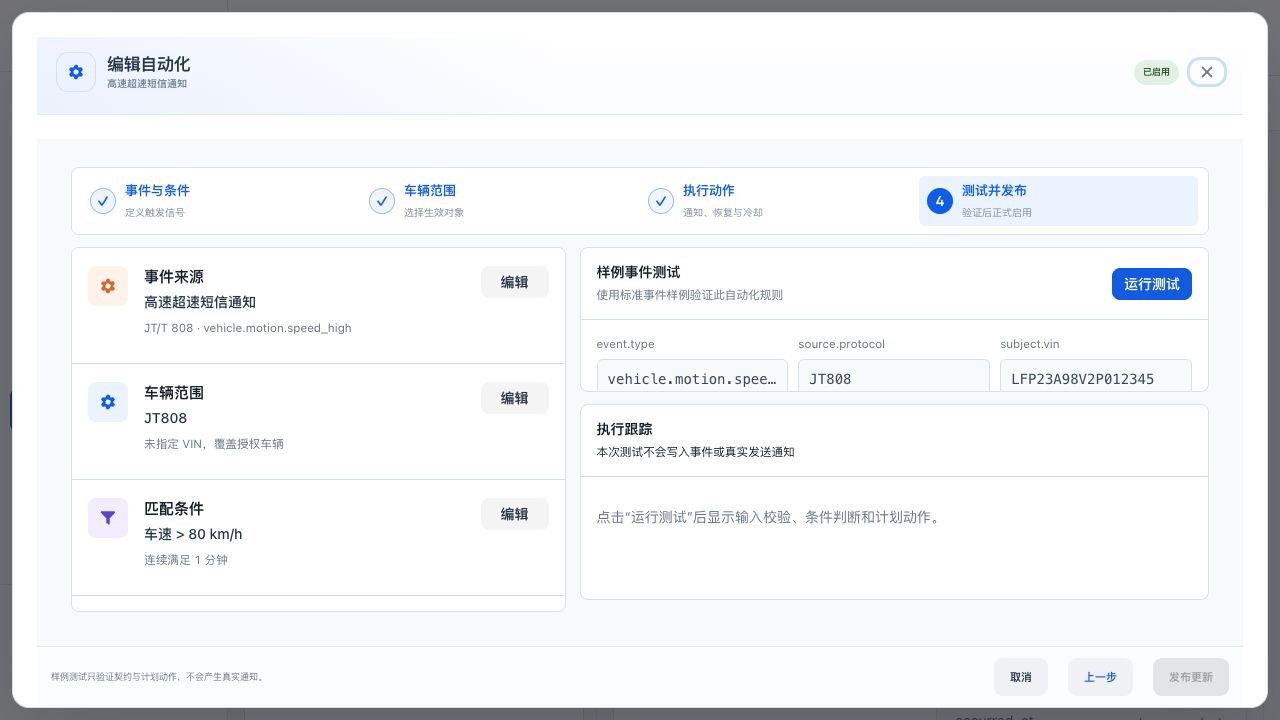Click the 样例事件测试 heading

click(639, 272)
